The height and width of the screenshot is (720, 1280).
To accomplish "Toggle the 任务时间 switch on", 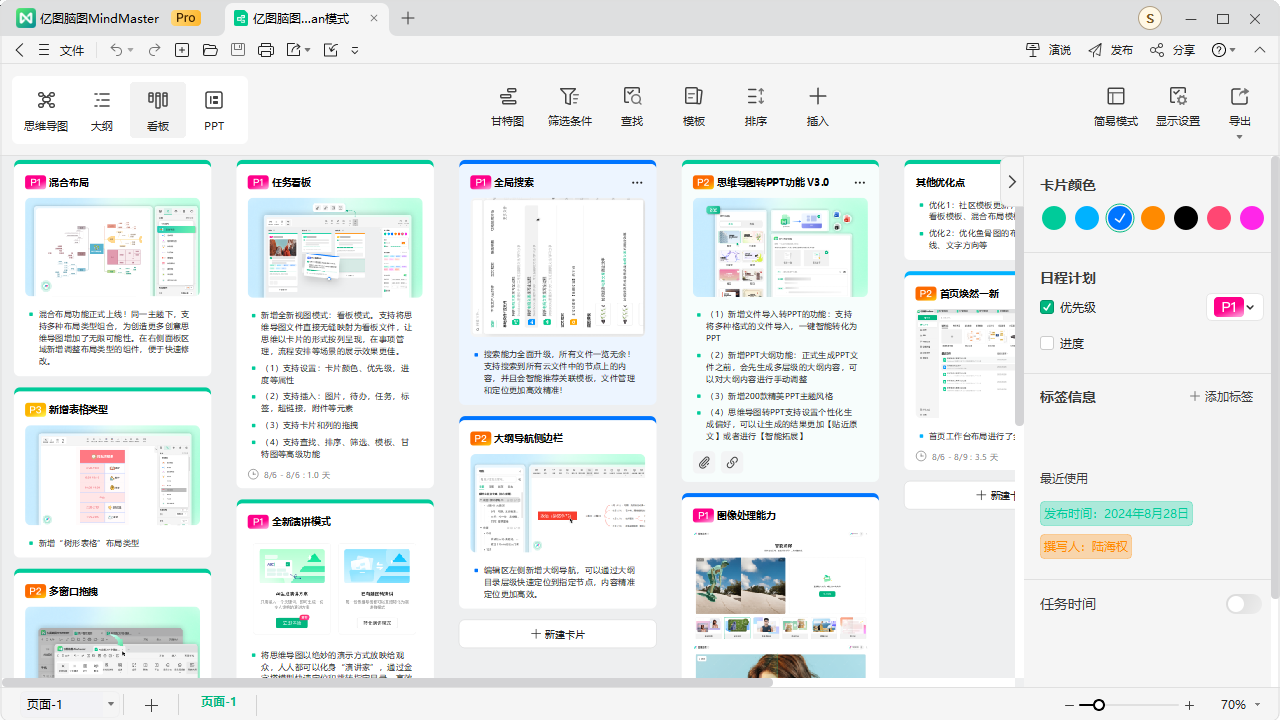I will 1243,603.
